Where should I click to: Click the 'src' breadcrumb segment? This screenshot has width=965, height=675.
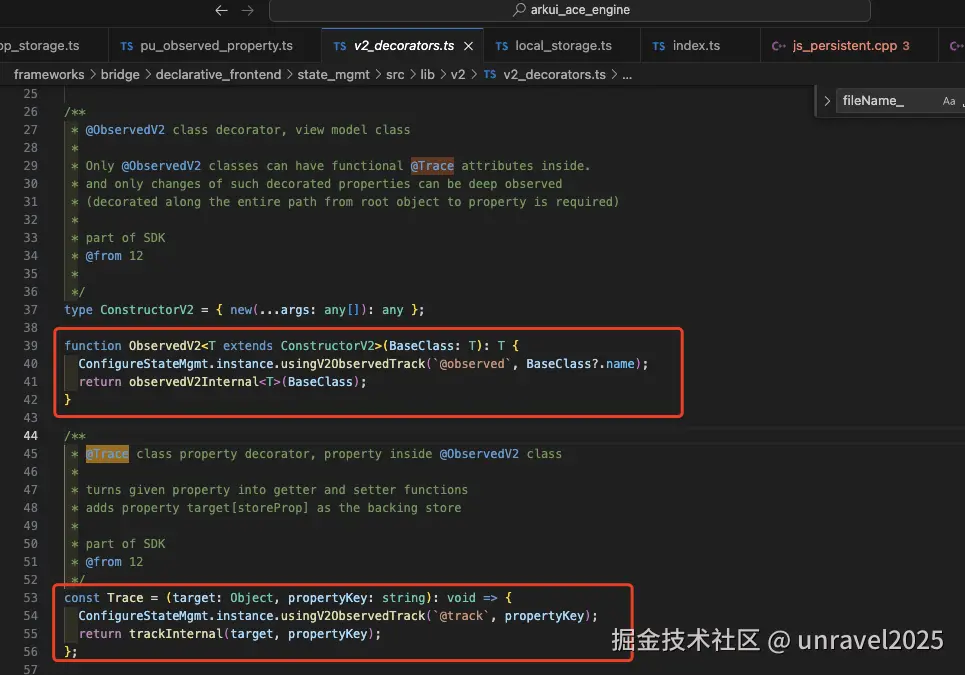coord(395,74)
